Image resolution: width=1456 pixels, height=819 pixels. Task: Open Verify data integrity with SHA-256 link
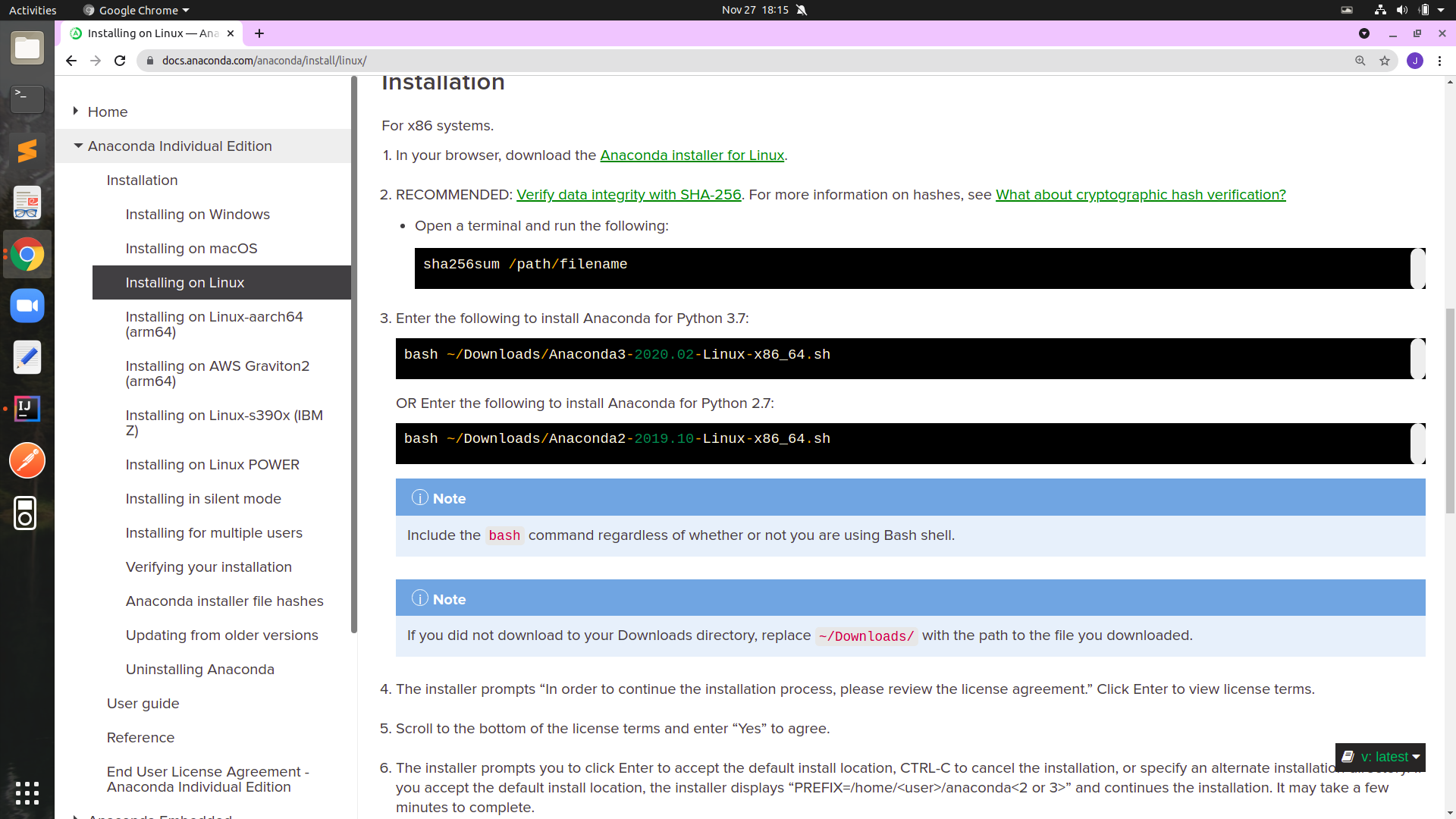(x=628, y=195)
